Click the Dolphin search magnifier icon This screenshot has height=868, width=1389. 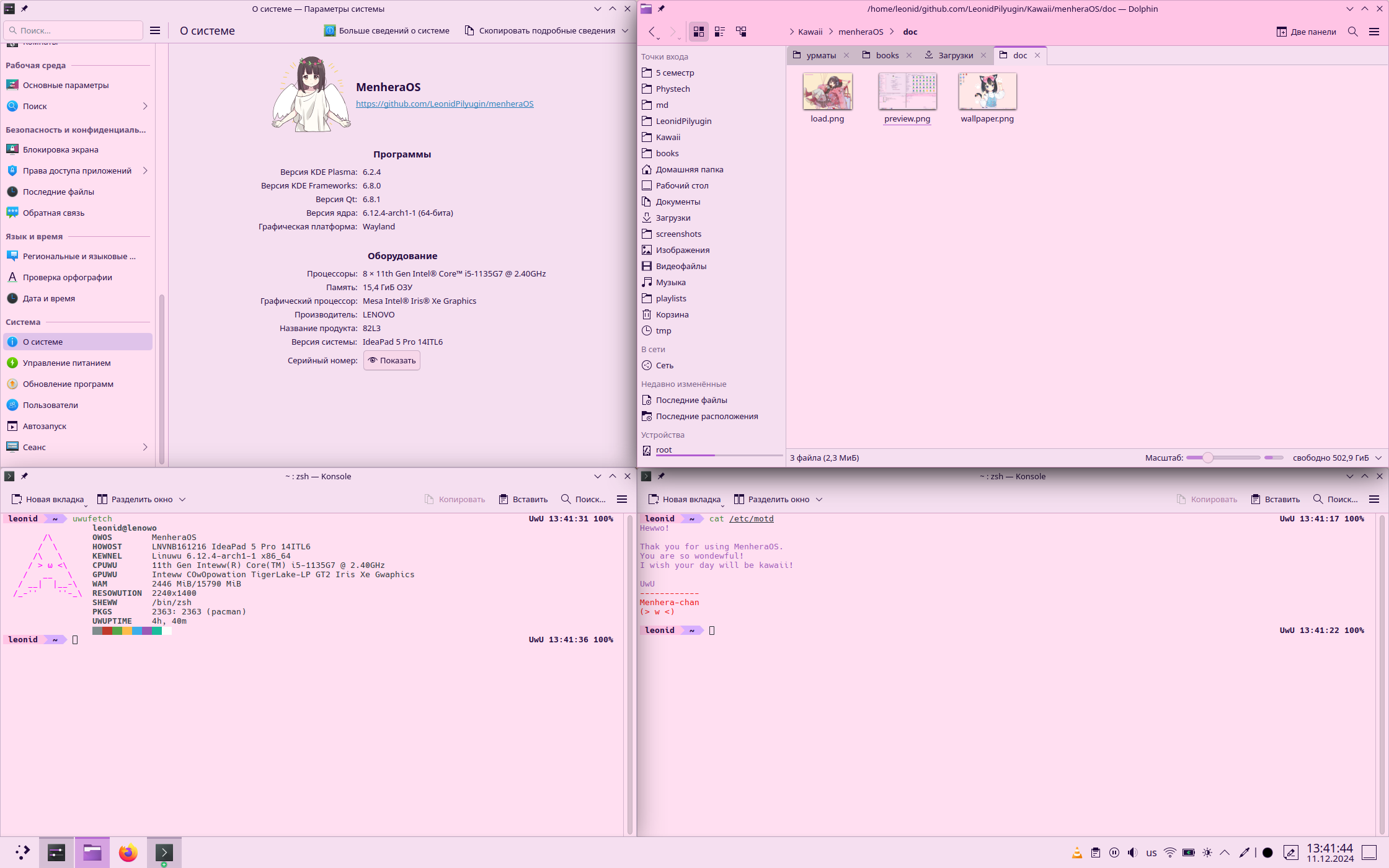pos(1353,32)
